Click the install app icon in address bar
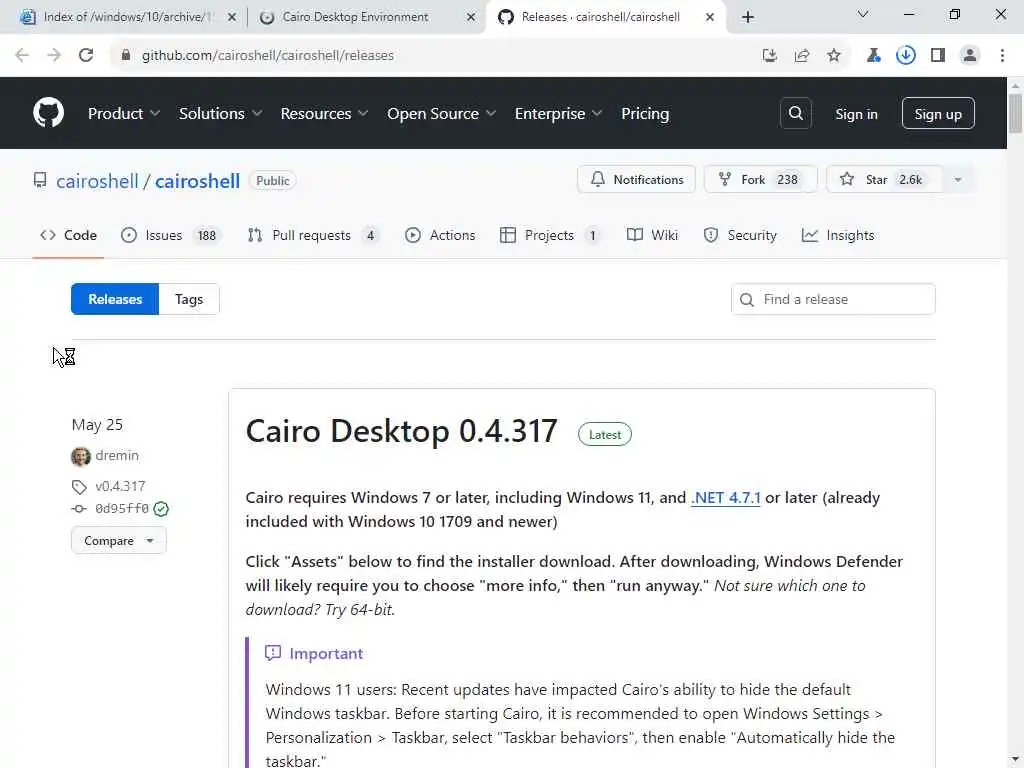This screenshot has height=768, width=1024. tap(770, 56)
